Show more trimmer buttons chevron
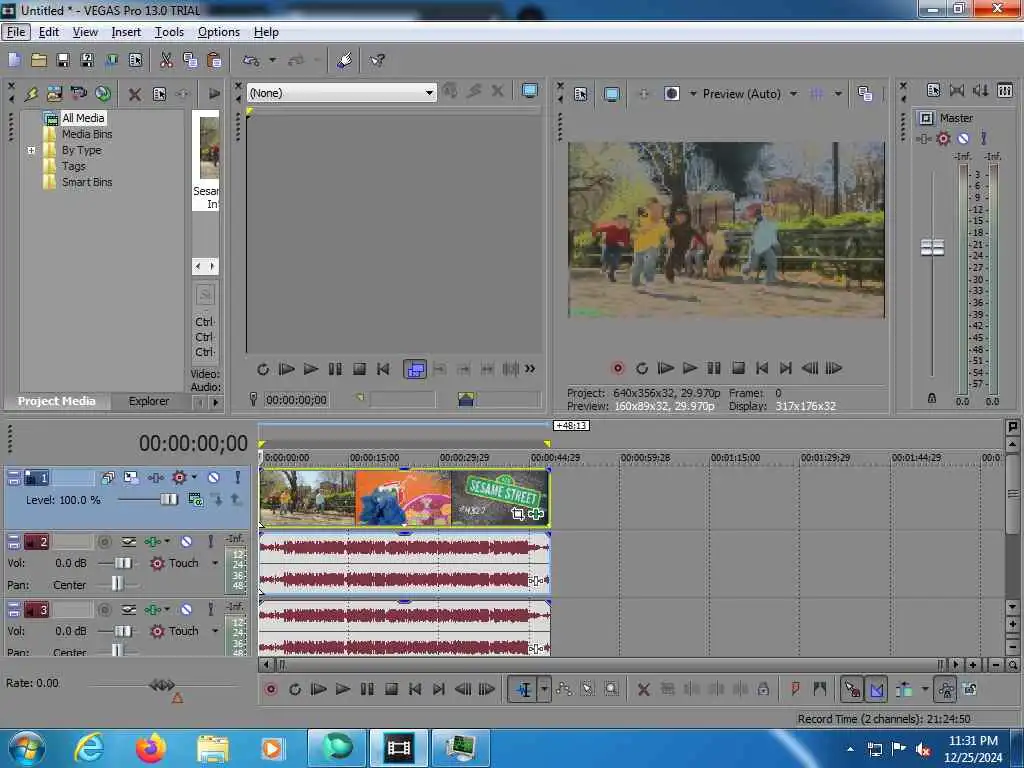Screen dimensions: 1024x768 (530, 369)
